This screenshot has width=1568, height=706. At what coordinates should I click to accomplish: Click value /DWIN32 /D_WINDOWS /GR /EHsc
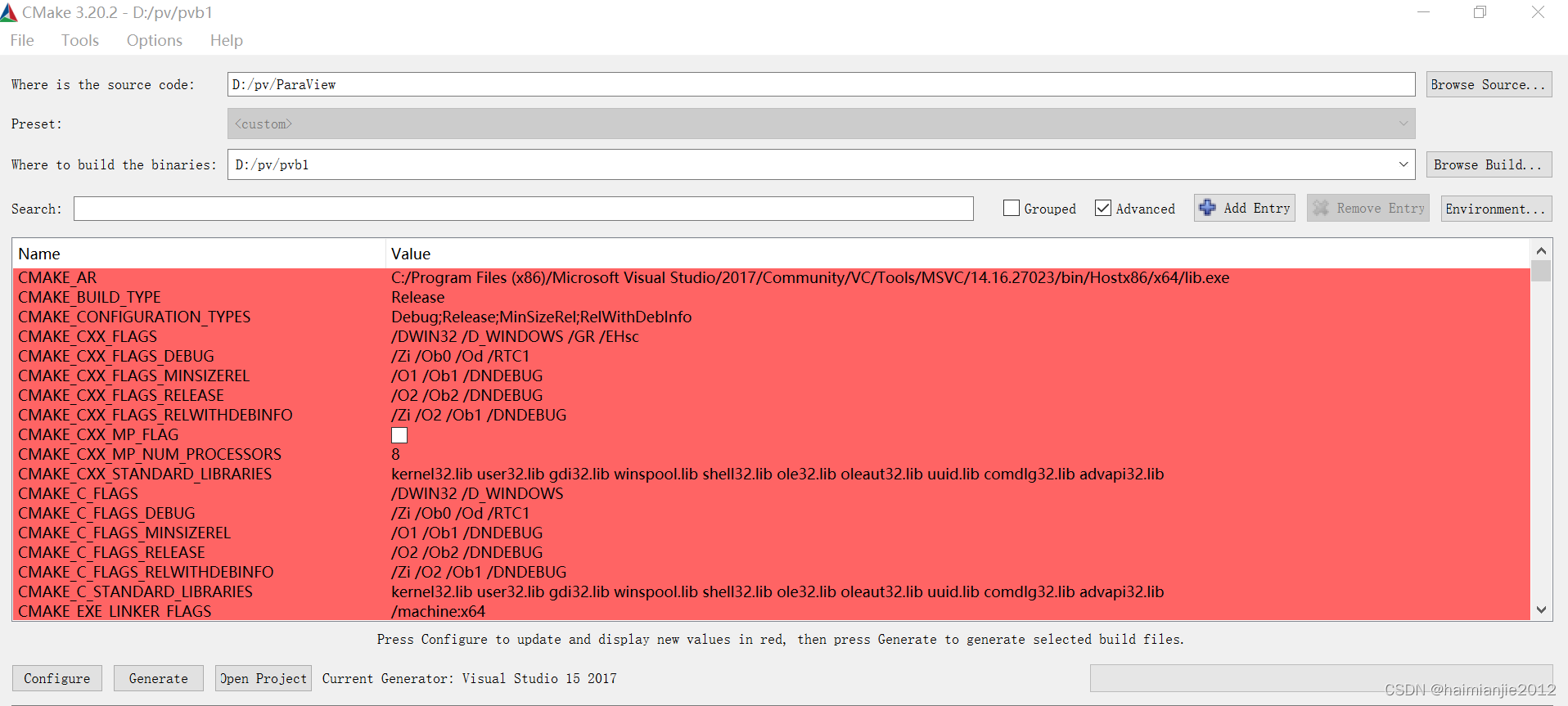[515, 337]
